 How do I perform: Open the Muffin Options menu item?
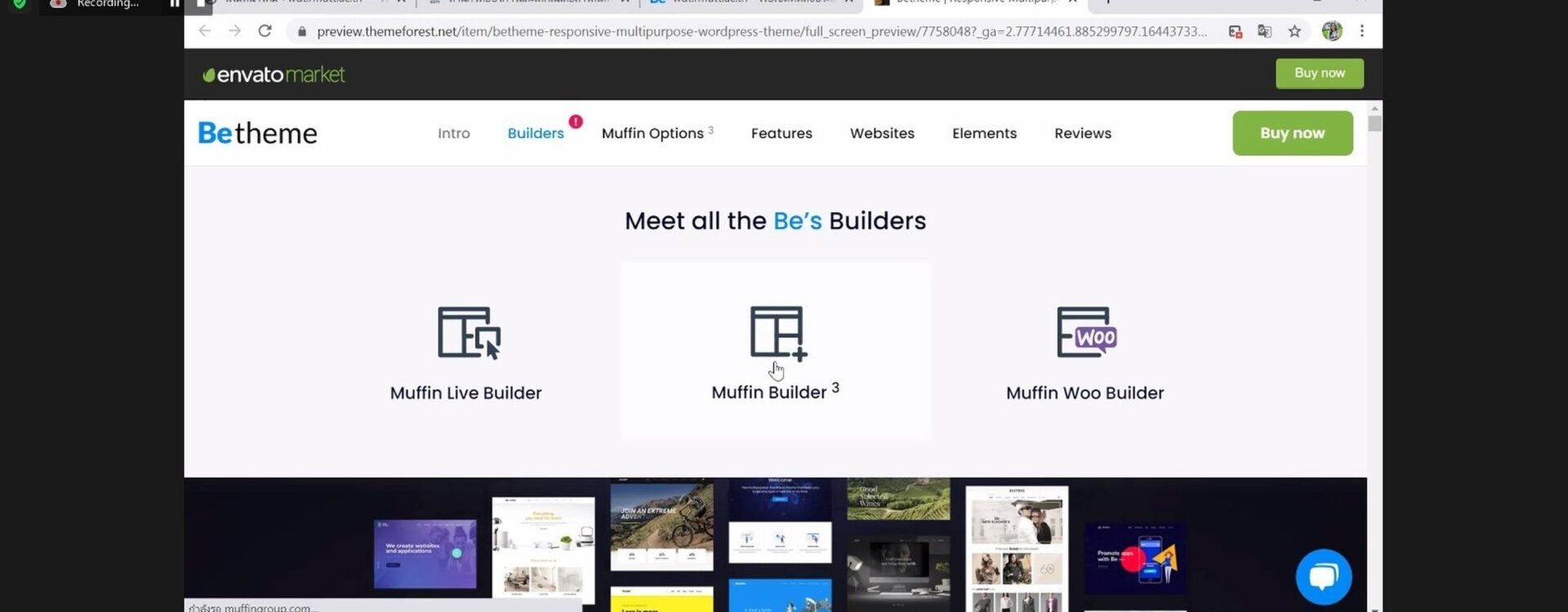click(x=657, y=133)
